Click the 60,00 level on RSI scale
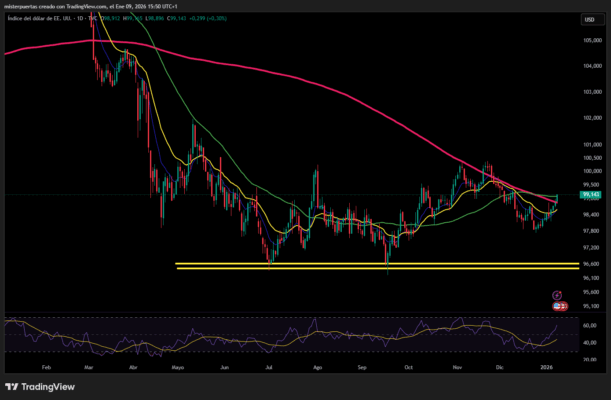The width and height of the screenshot is (611, 400). pos(589,326)
